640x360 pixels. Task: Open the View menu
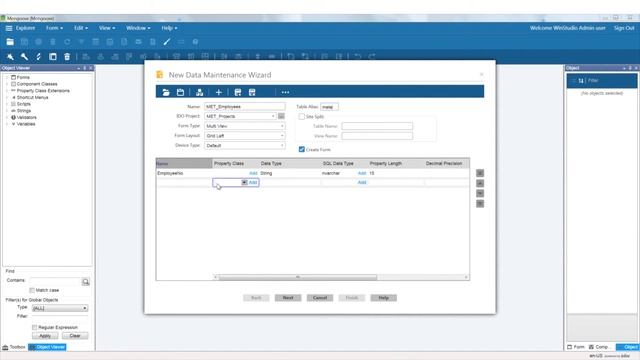coord(107,28)
